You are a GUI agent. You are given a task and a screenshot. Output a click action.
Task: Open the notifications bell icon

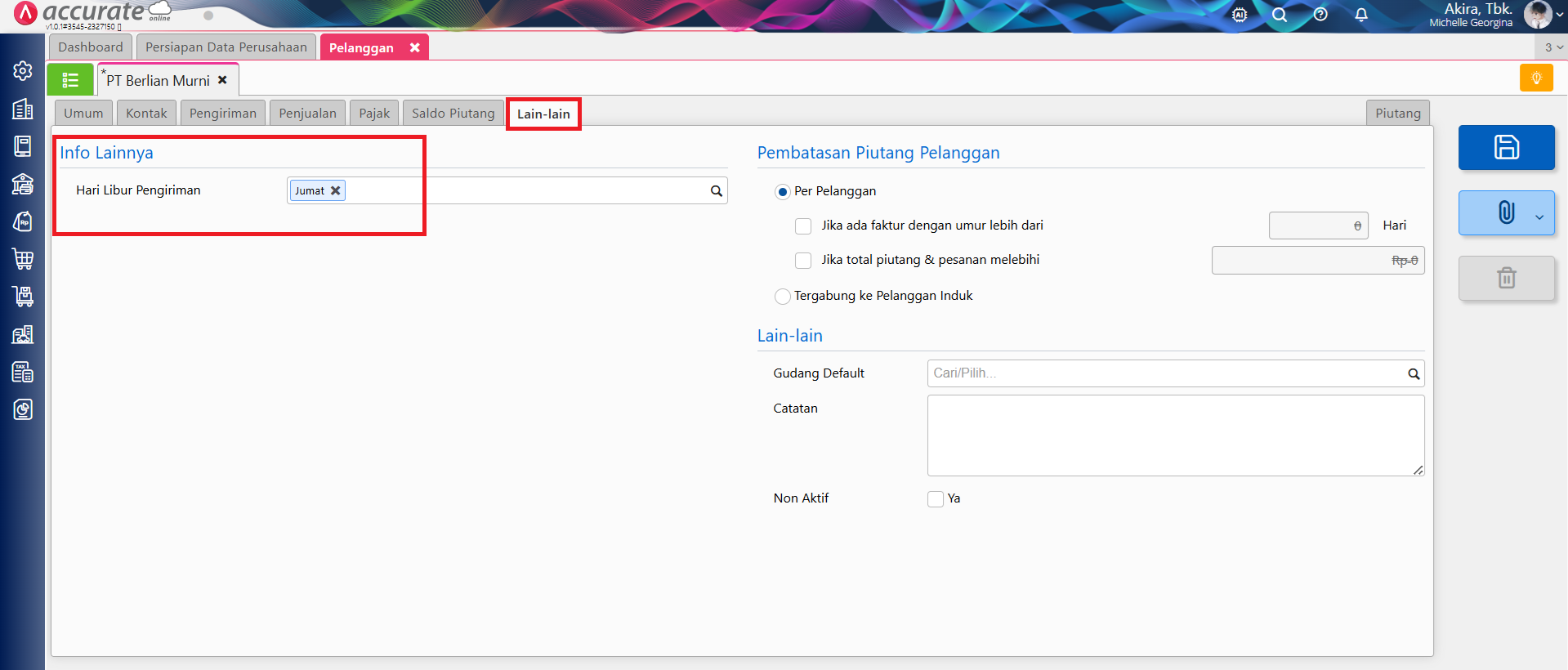click(1361, 15)
